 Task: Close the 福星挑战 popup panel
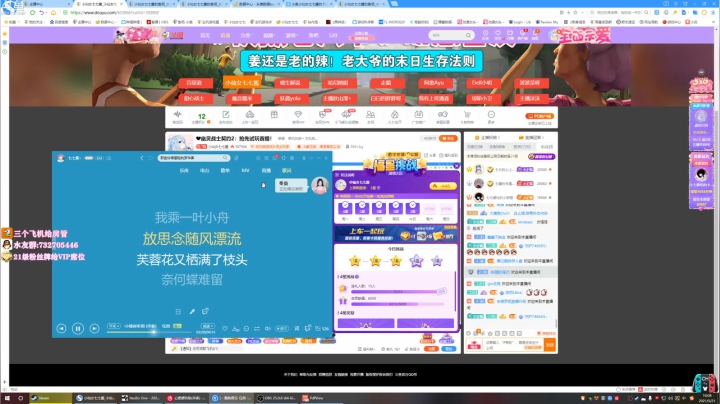click(x=456, y=166)
